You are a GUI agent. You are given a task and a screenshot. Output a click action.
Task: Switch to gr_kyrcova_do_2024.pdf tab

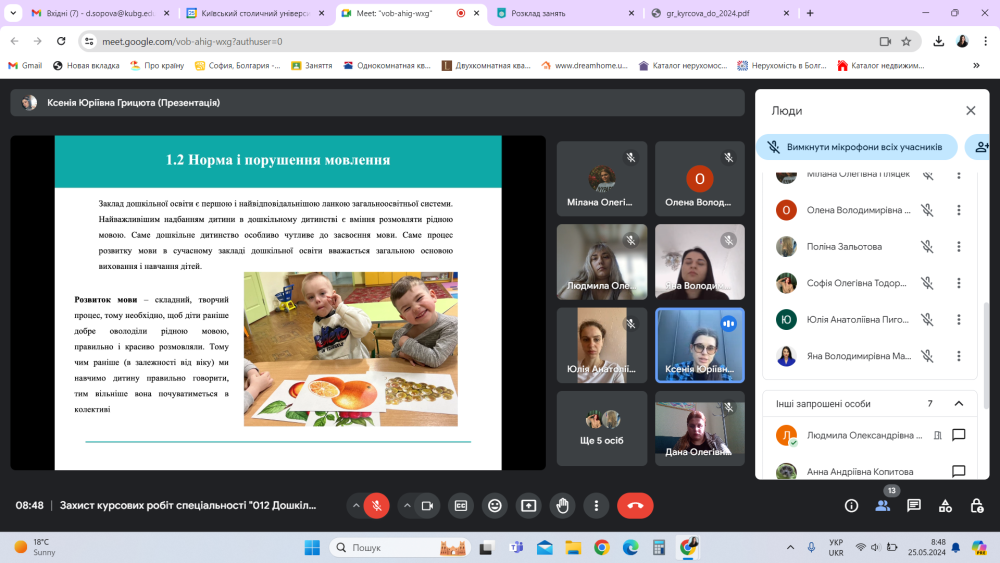721,13
